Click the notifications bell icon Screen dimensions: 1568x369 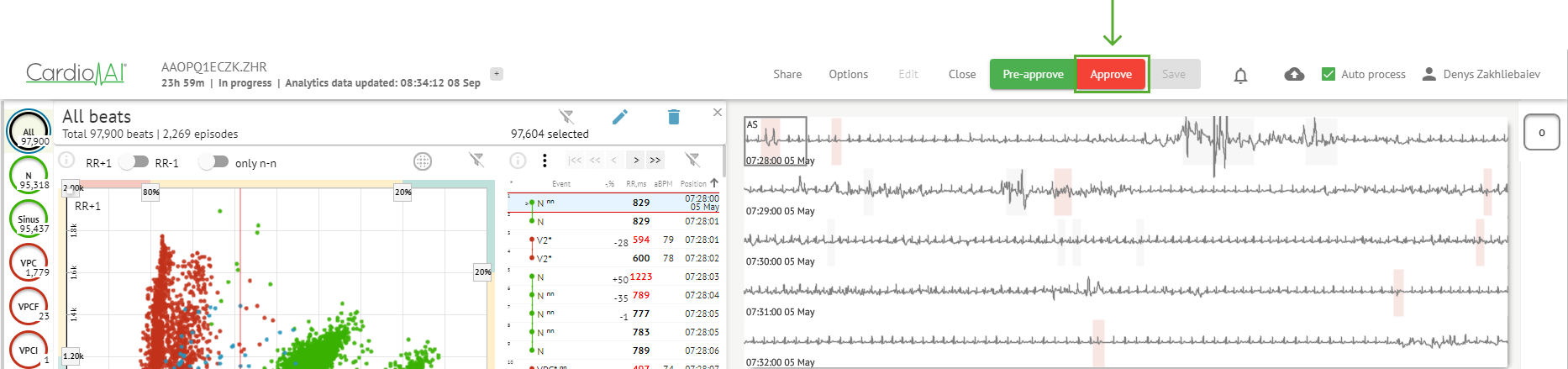pos(1240,76)
